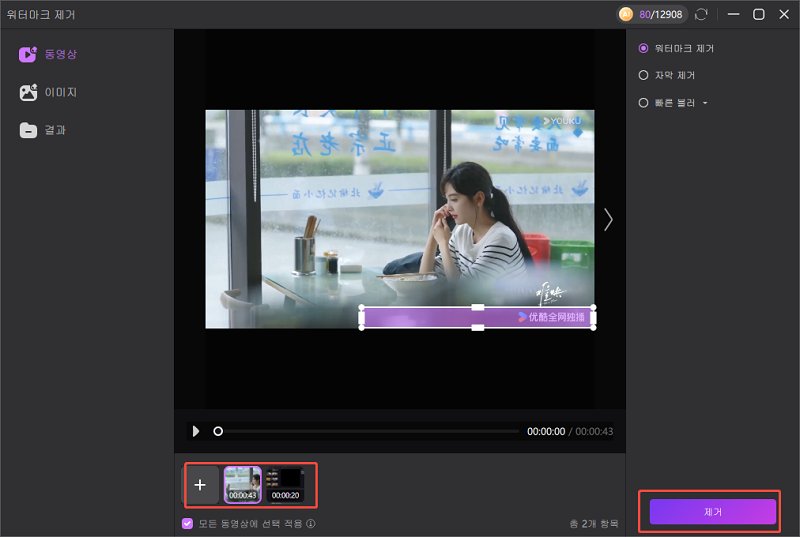
Task: Open the 이미지 tab label
Action: pyautogui.click(x=61, y=92)
